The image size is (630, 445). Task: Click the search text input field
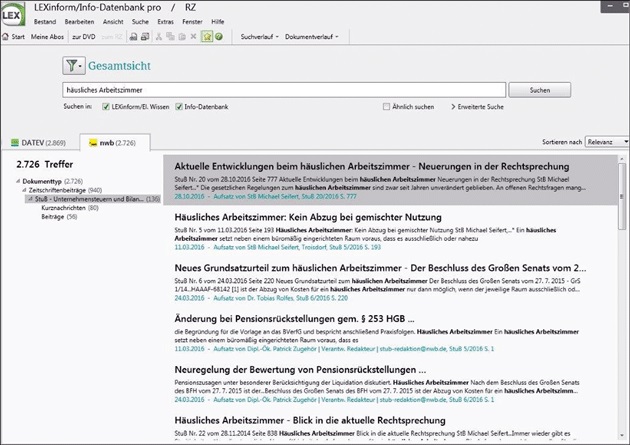280,90
